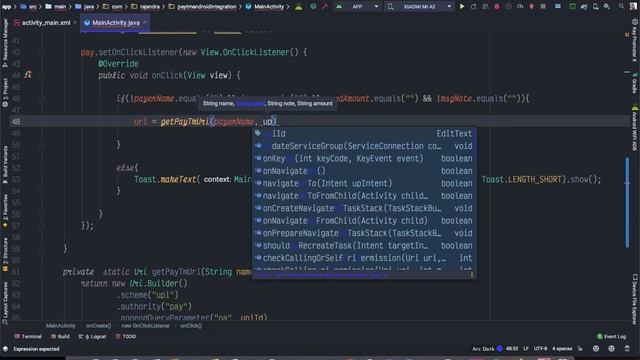
Task: Close the activity_main.xml tab
Action: [x=75, y=23]
